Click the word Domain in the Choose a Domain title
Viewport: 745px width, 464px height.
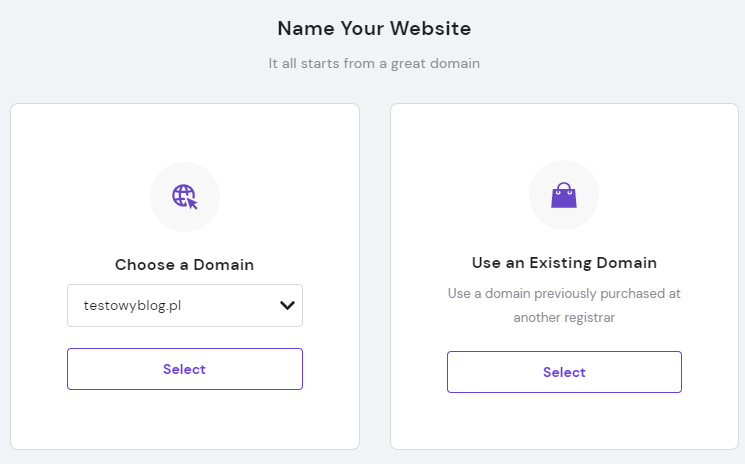click(x=223, y=265)
